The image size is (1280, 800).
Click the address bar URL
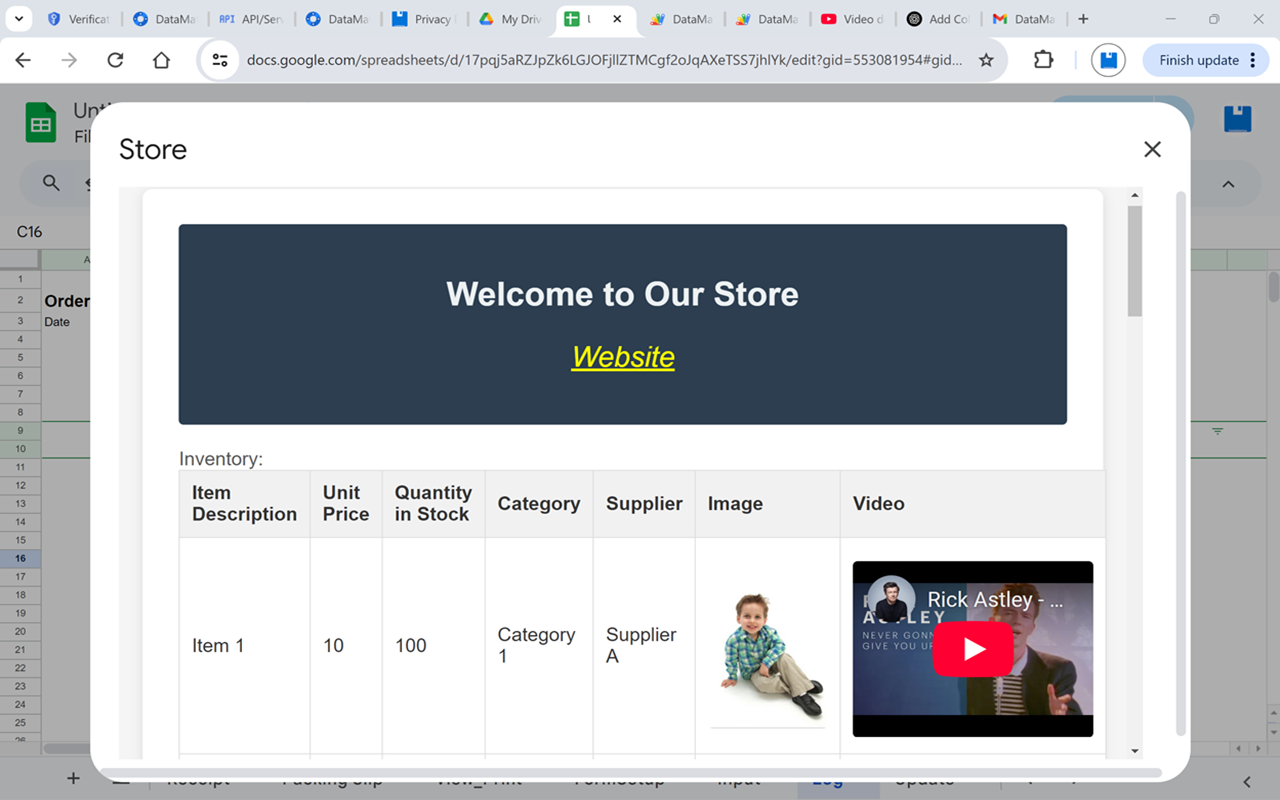605,60
